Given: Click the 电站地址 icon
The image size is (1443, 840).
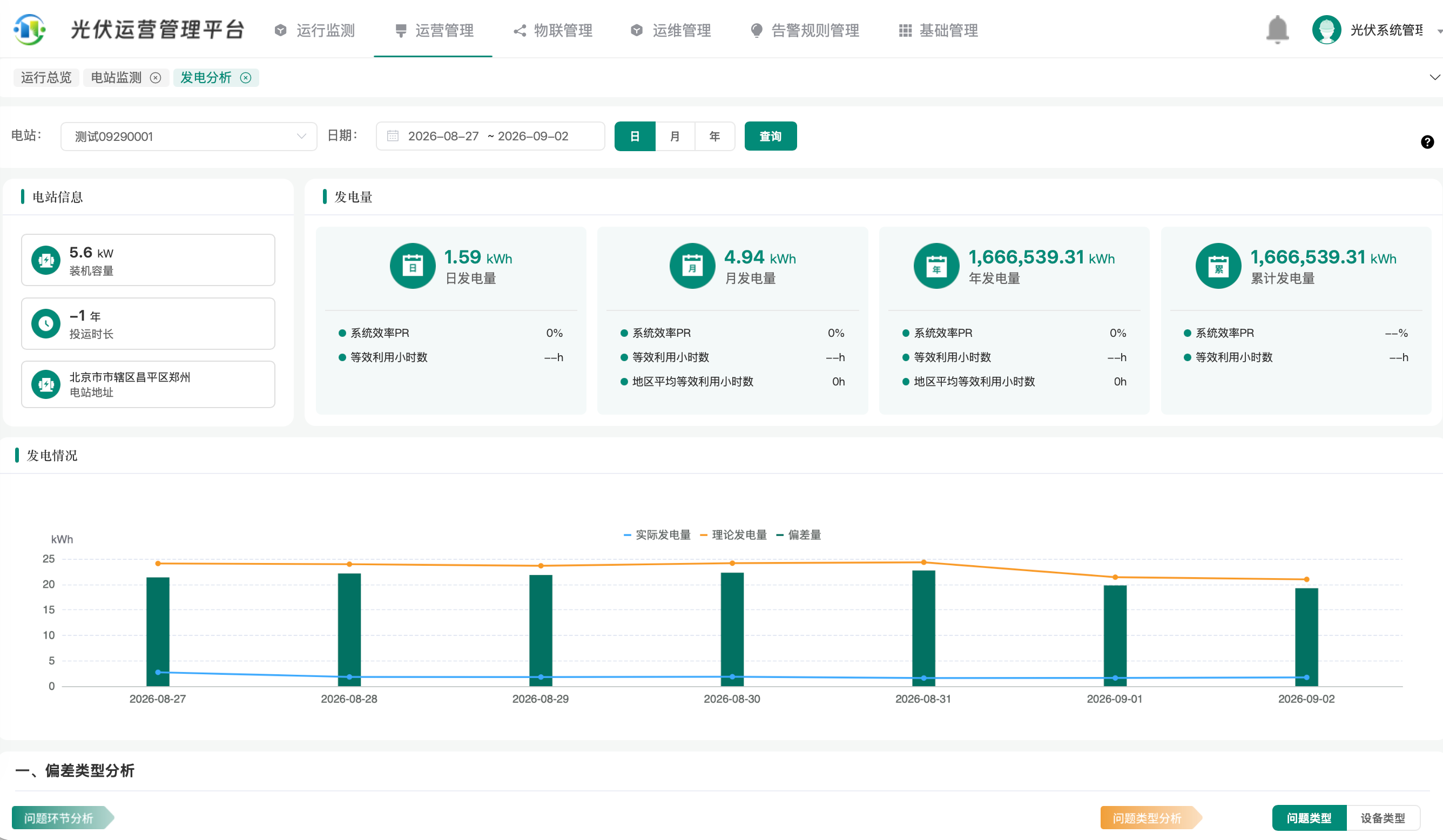Looking at the screenshot, I should click(46, 385).
